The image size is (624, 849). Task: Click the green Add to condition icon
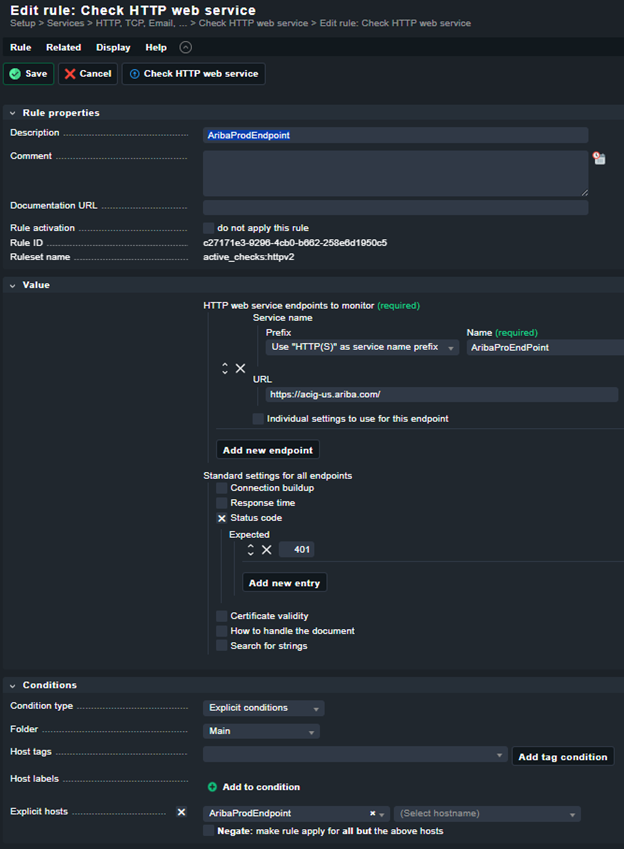[x=212, y=787]
